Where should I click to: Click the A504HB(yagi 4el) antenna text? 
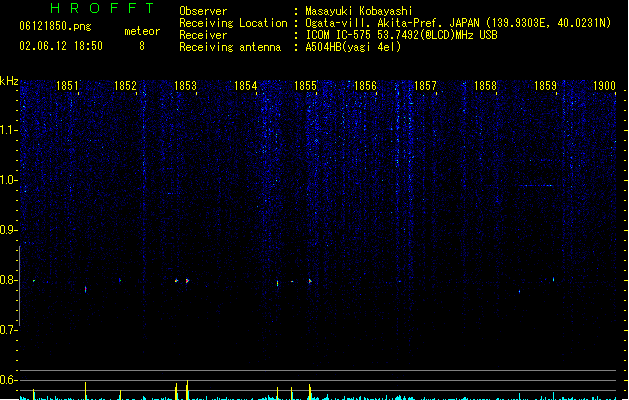pos(353,47)
